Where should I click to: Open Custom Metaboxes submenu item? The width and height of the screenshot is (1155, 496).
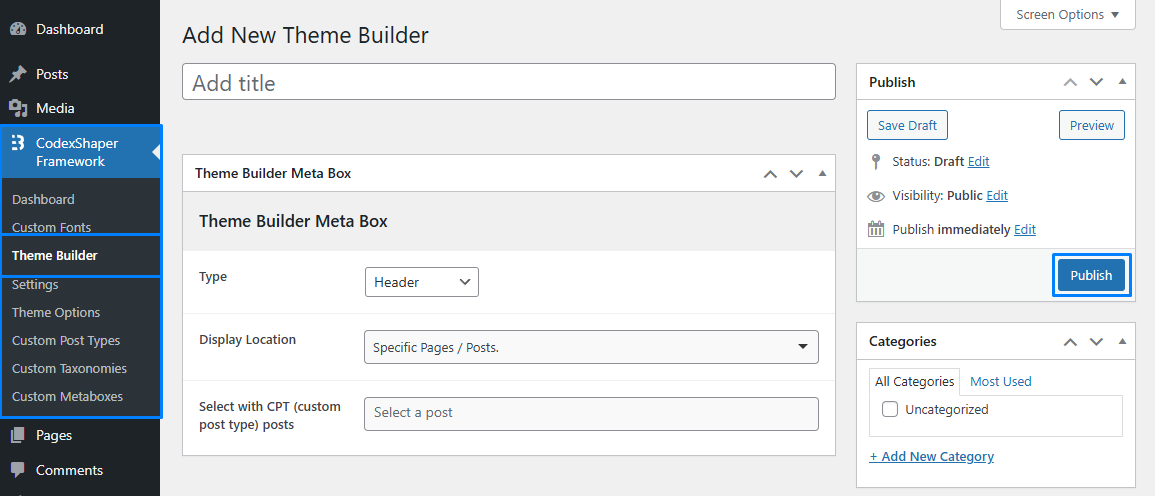pyautogui.click(x=67, y=397)
